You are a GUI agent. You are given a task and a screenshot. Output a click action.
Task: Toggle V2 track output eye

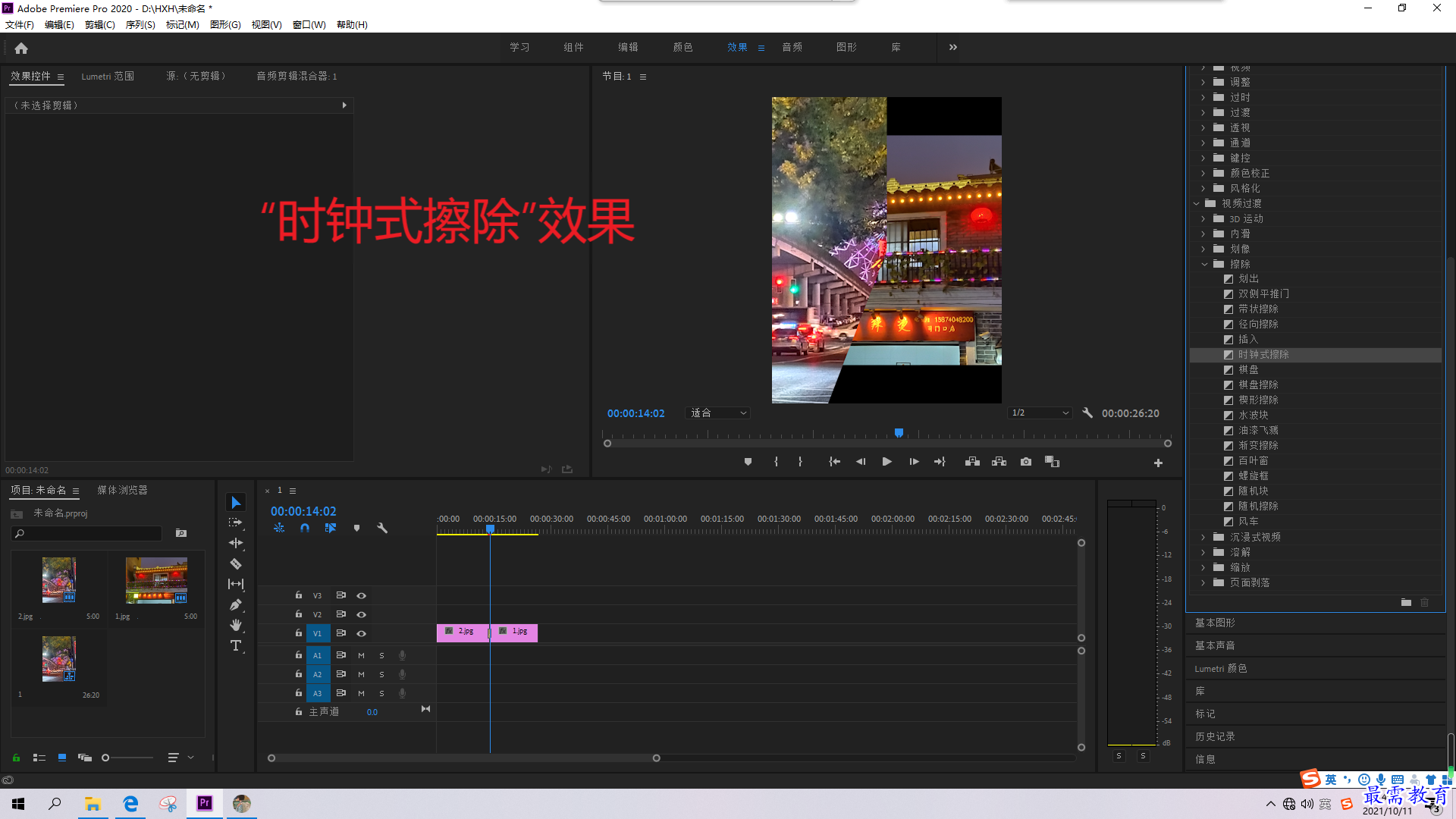point(362,614)
